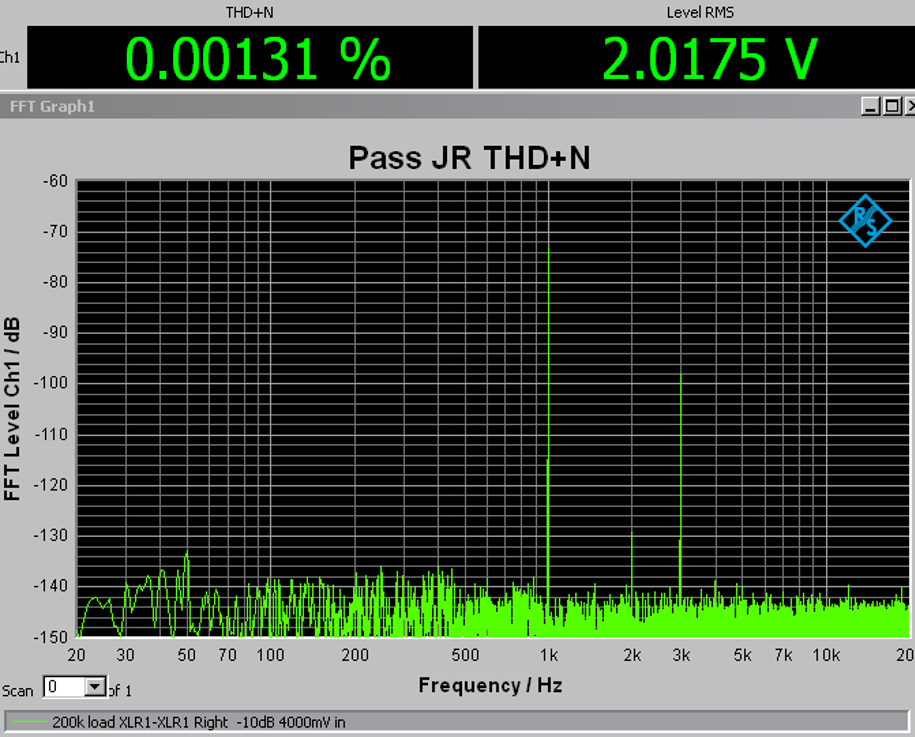Click the -60 level axis tick label
This screenshot has height=737, width=915.
coord(55,181)
